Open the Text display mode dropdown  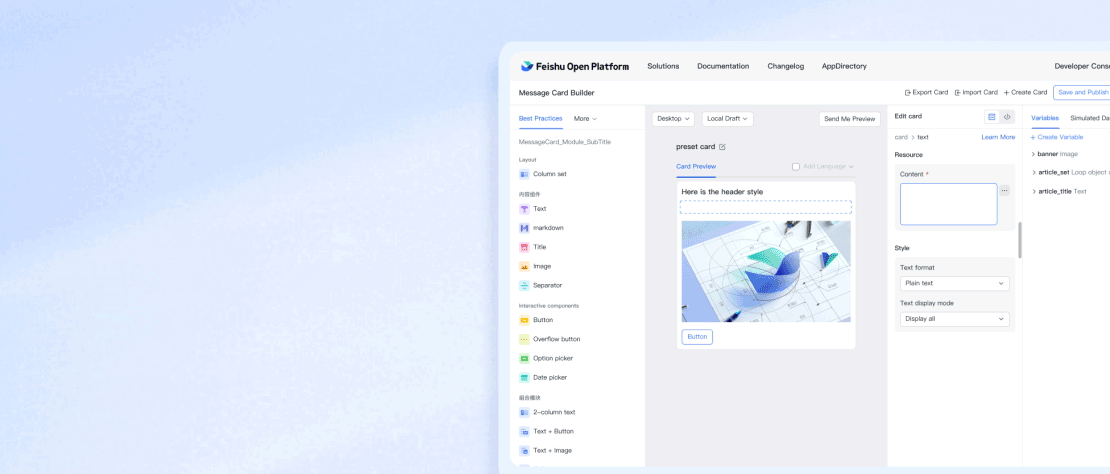[x=954, y=319]
